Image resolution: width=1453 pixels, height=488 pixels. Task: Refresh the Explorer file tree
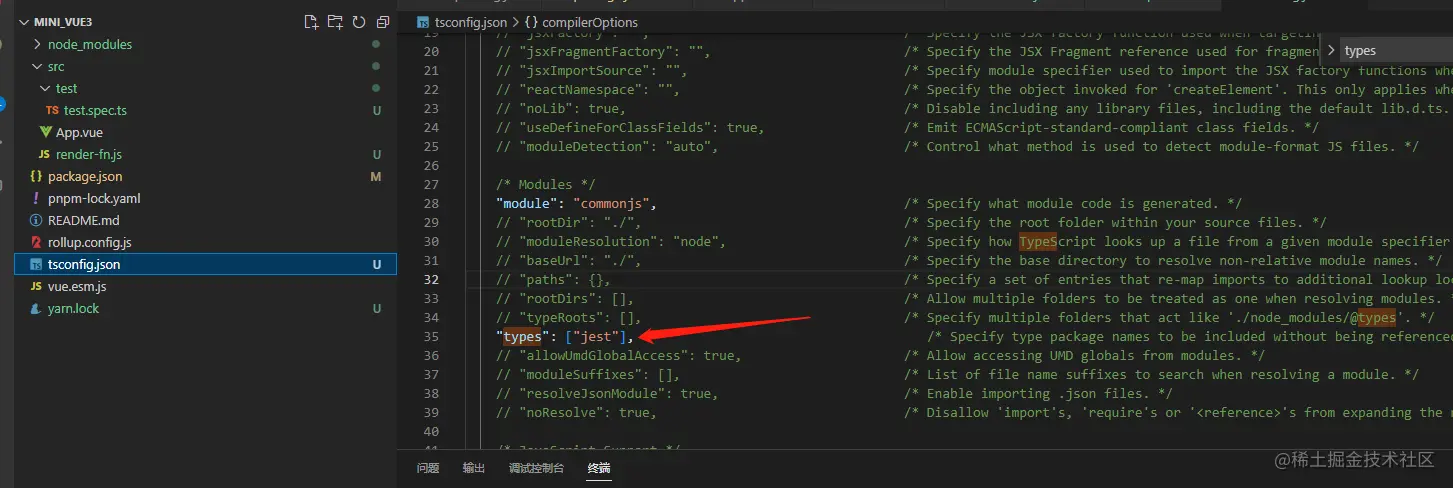(x=359, y=22)
